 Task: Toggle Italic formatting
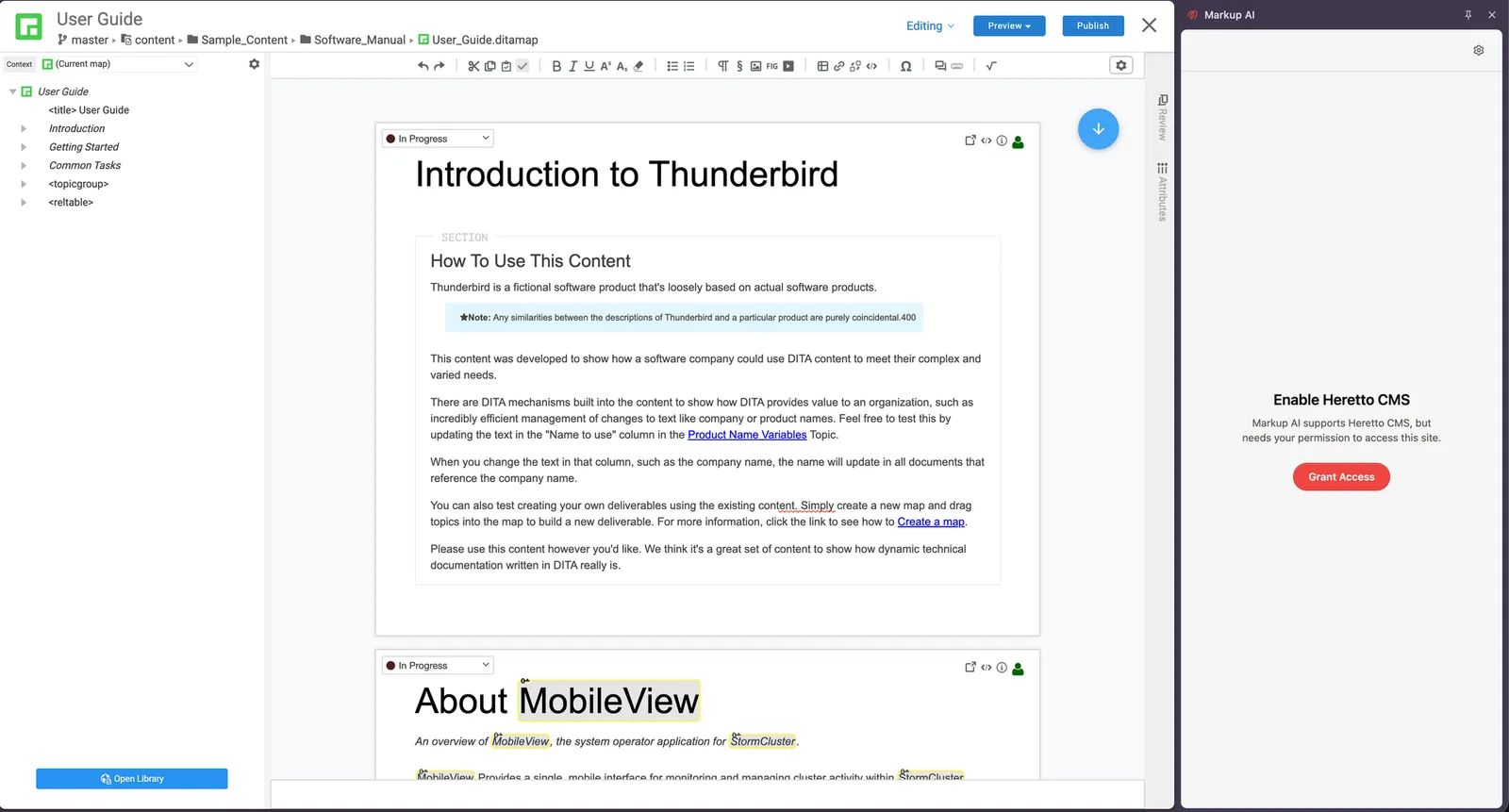point(572,66)
